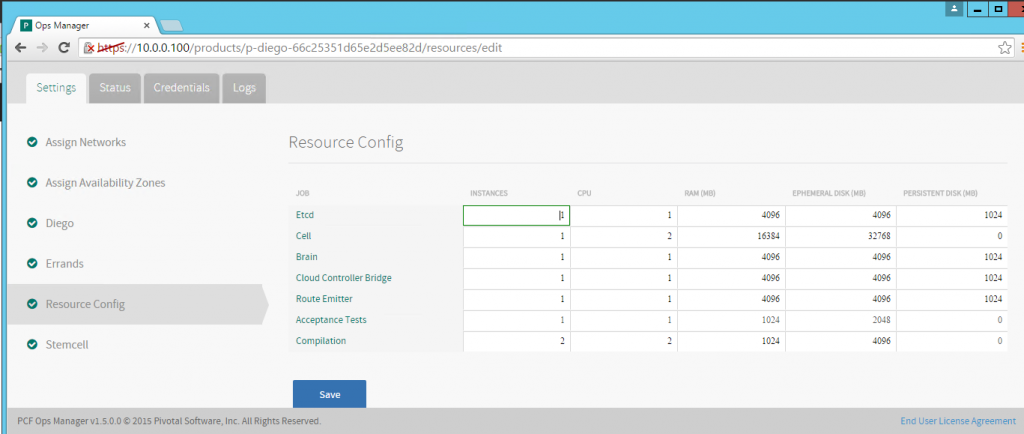
Task: Click the Compilation job name
Action: pyautogui.click(x=321, y=341)
